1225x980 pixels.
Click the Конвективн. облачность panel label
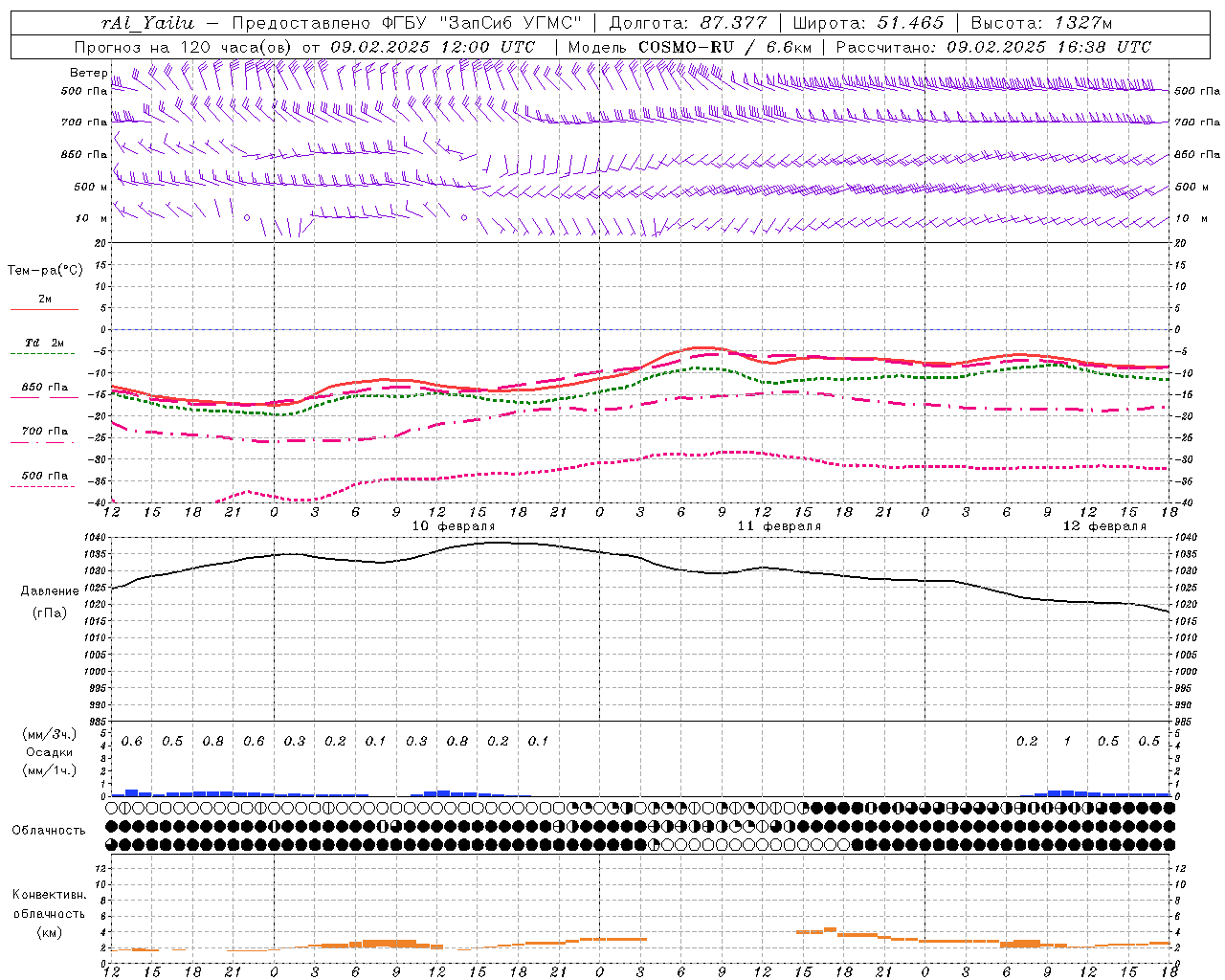click(x=49, y=904)
